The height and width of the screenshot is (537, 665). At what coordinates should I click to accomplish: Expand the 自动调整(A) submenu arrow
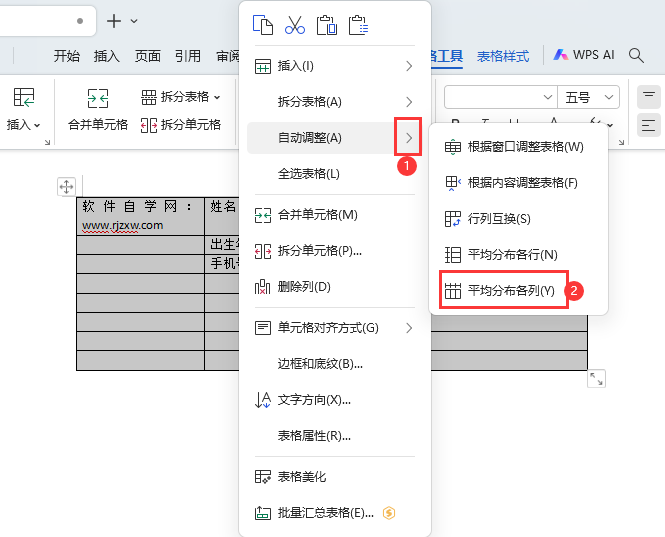tap(409, 138)
